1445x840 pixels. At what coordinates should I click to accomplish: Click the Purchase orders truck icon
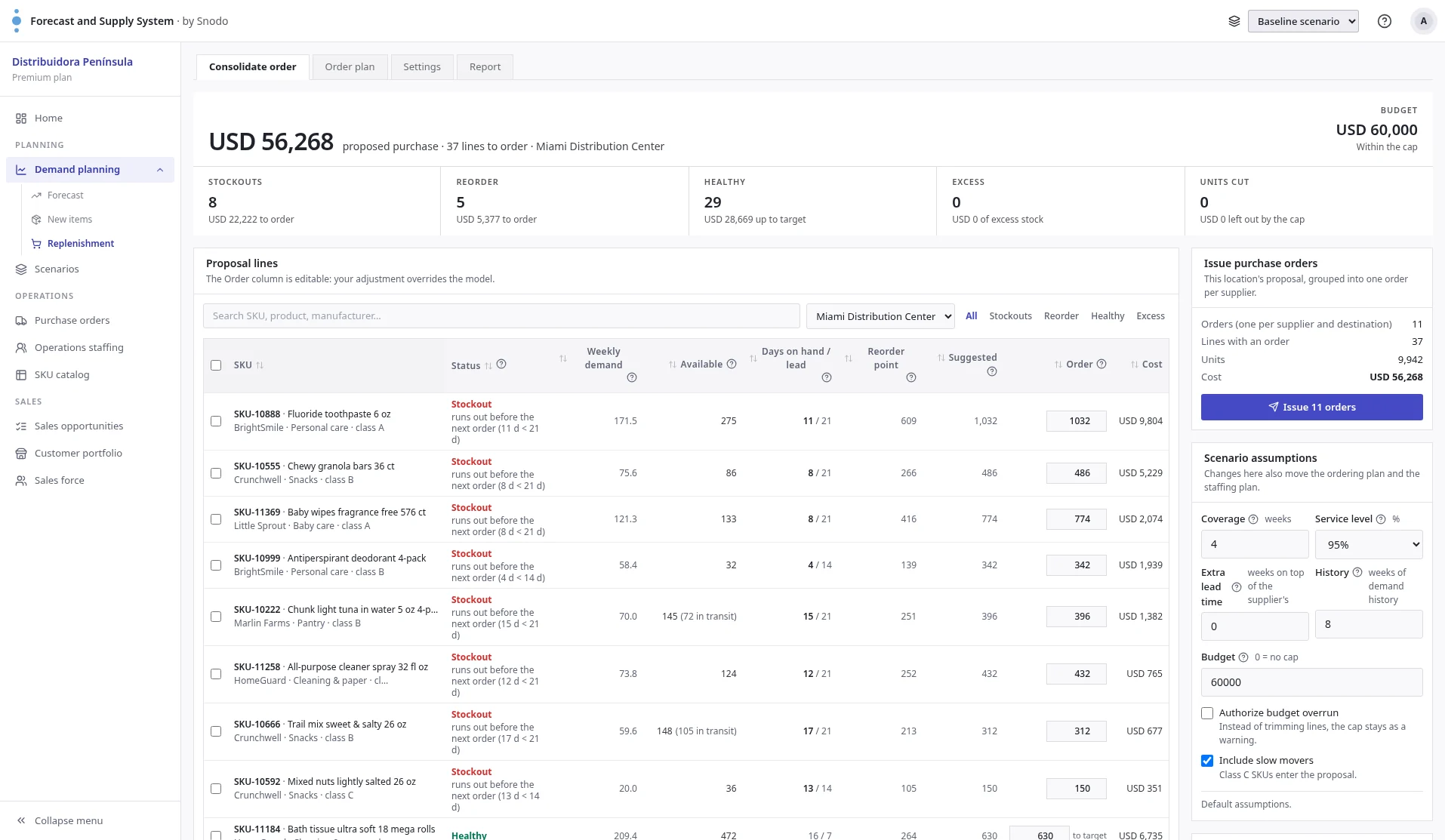[x=21, y=321]
